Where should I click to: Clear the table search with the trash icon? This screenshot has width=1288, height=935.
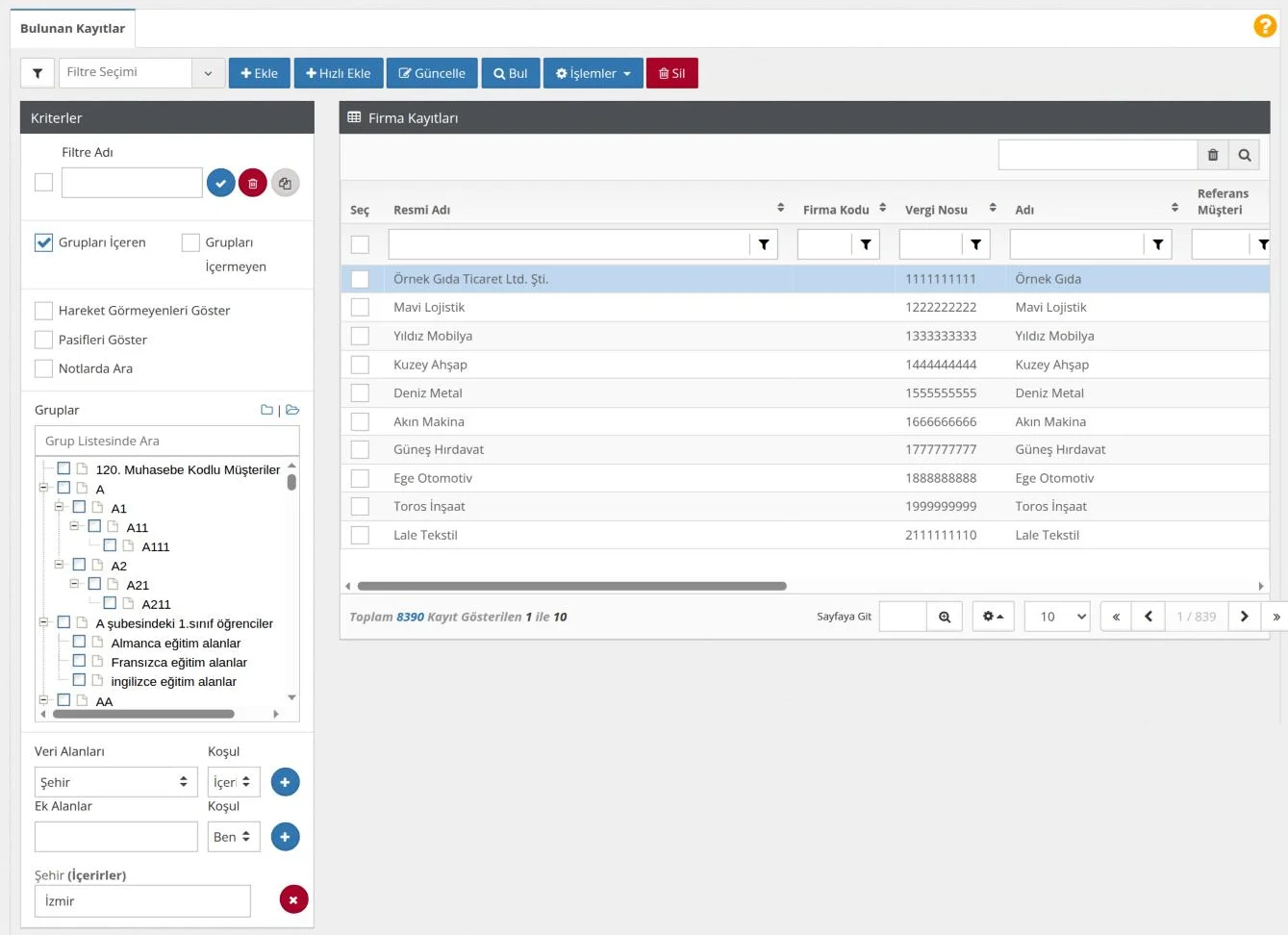coord(1213,155)
